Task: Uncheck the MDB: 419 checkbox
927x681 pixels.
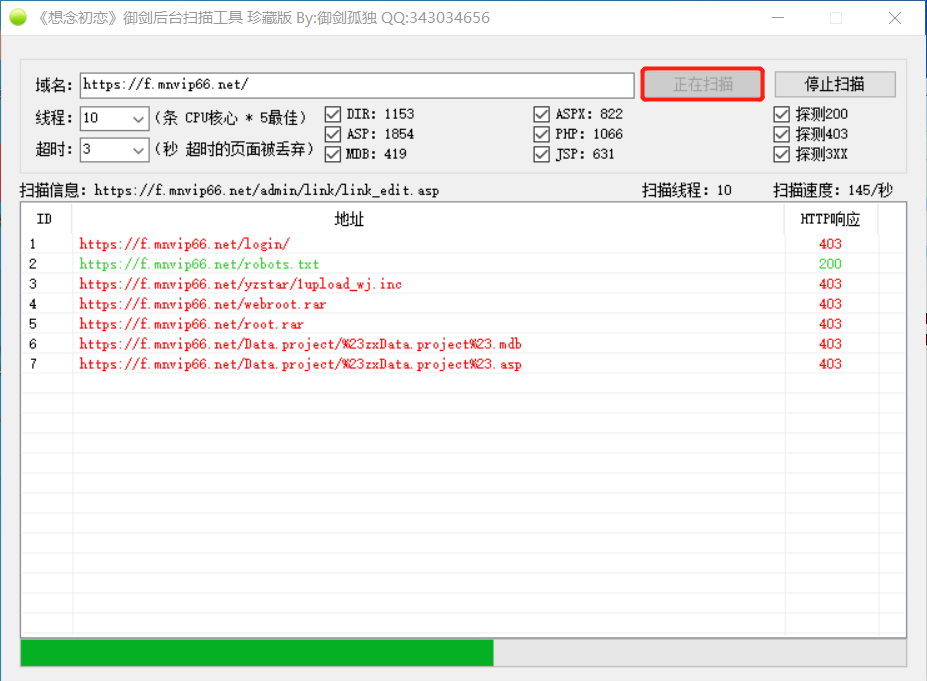Action: 333,154
